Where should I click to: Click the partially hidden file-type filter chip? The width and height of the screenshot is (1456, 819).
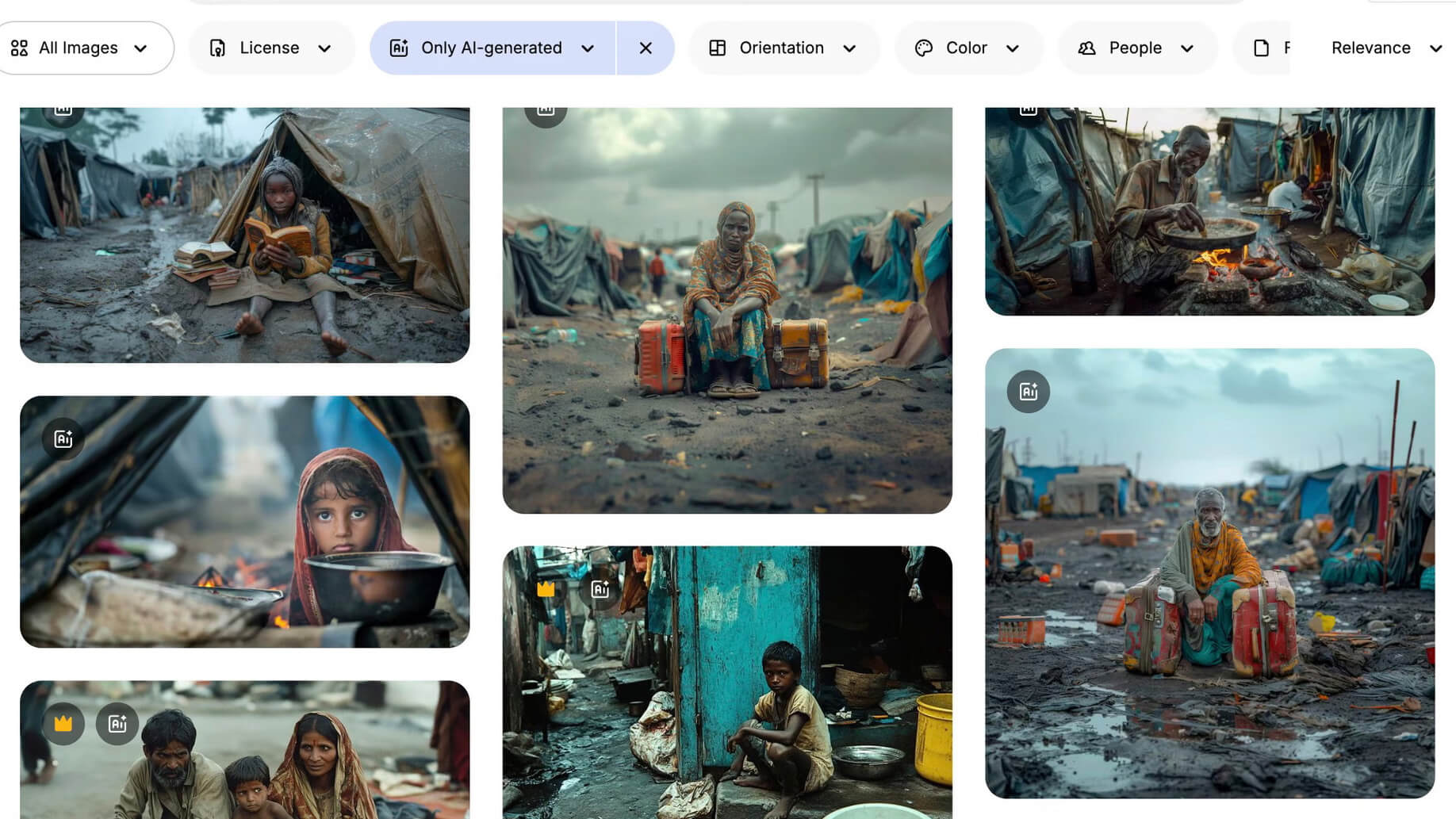pyautogui.click(x=1267, y=48)
